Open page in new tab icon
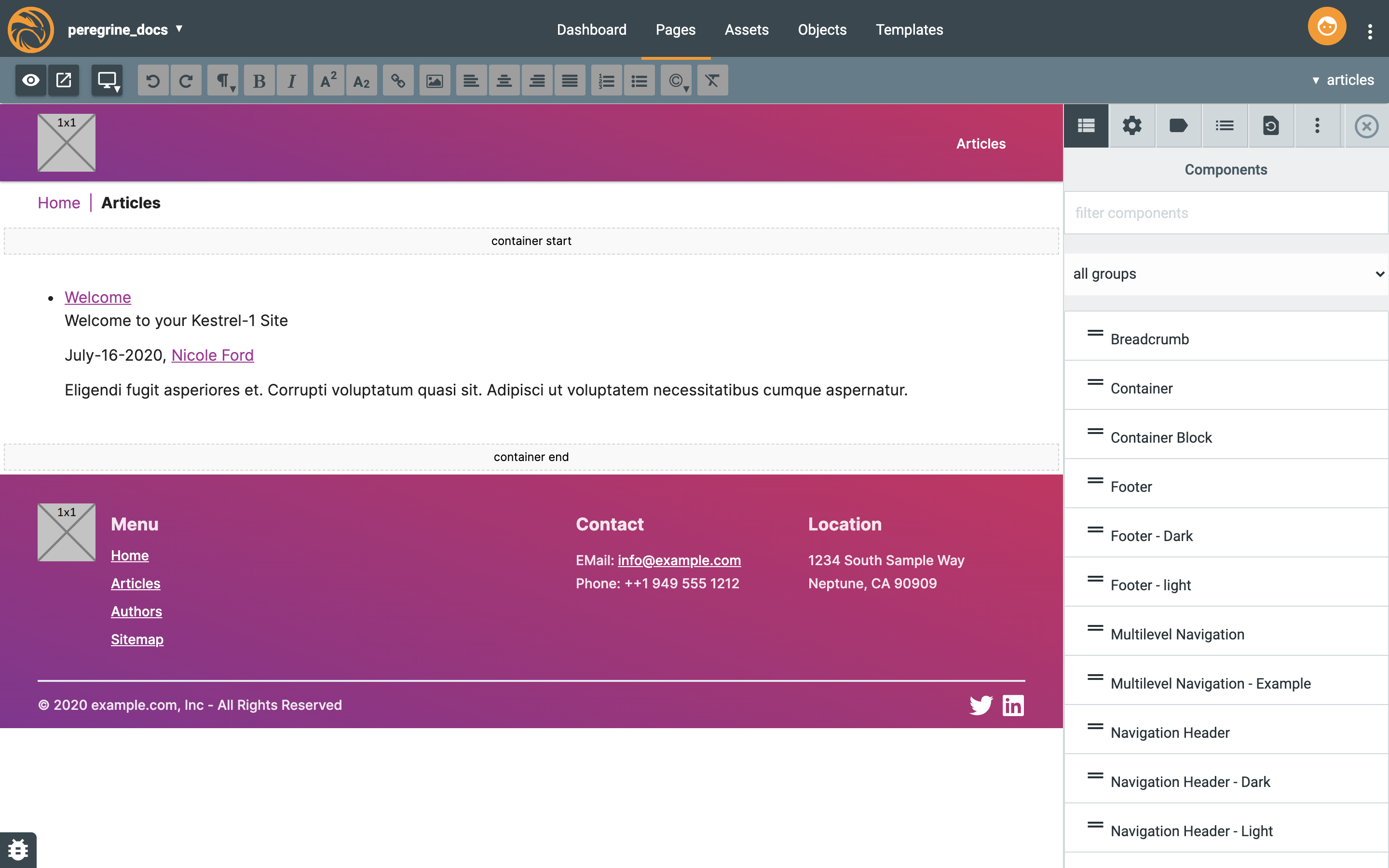Image resolution: width=1389 pixels, height=868 pixels. pyautogui.click(x=64, y=81)
